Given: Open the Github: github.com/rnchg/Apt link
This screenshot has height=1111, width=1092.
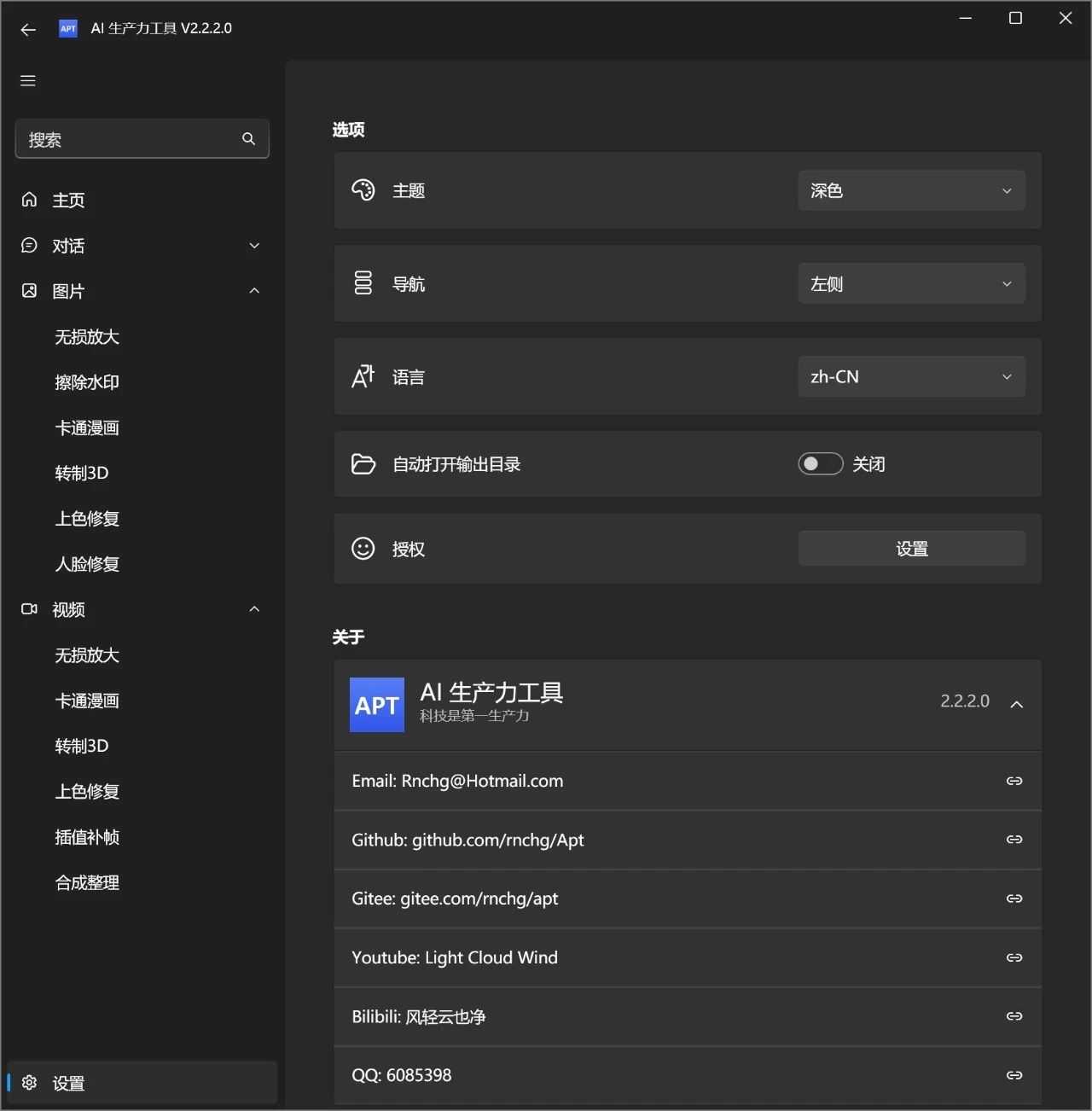Looking at the screenshot, I should pos(688,840).
